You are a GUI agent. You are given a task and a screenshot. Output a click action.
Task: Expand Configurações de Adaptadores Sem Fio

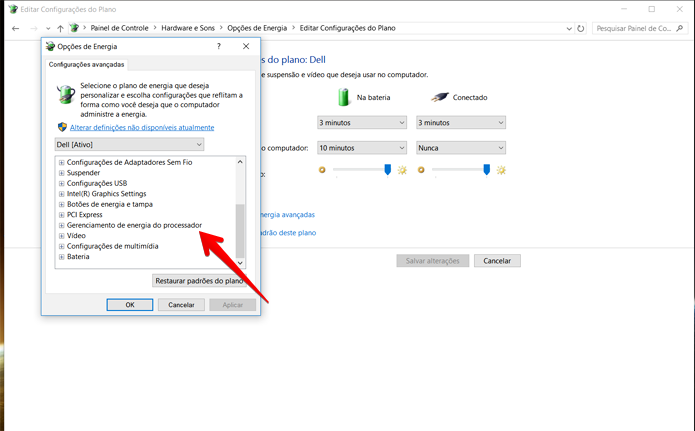pyautogui.click(x=62, y=162)
